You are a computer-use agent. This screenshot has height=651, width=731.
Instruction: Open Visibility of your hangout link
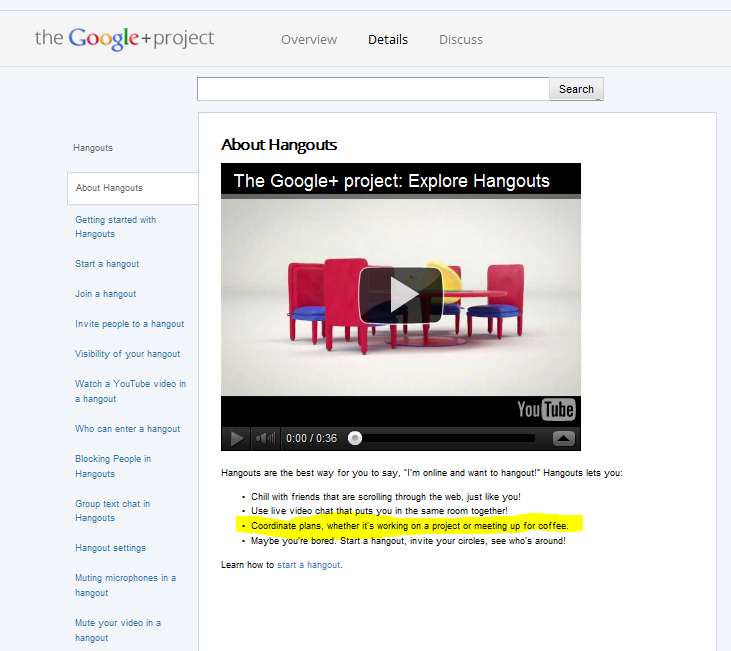click(x=127, y=354)
